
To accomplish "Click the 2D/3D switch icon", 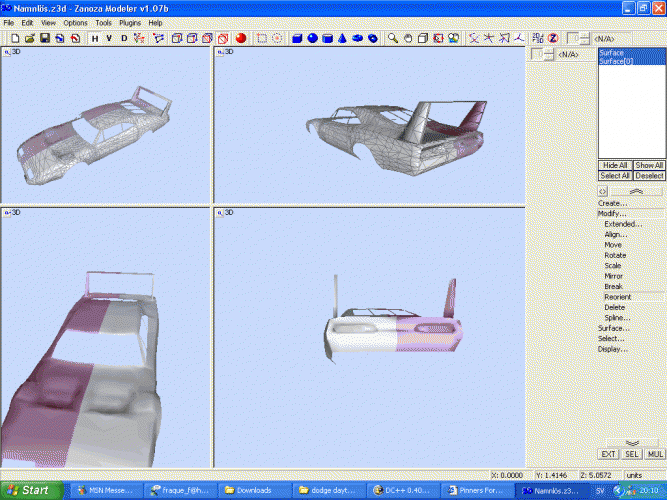I will (537, 38).
